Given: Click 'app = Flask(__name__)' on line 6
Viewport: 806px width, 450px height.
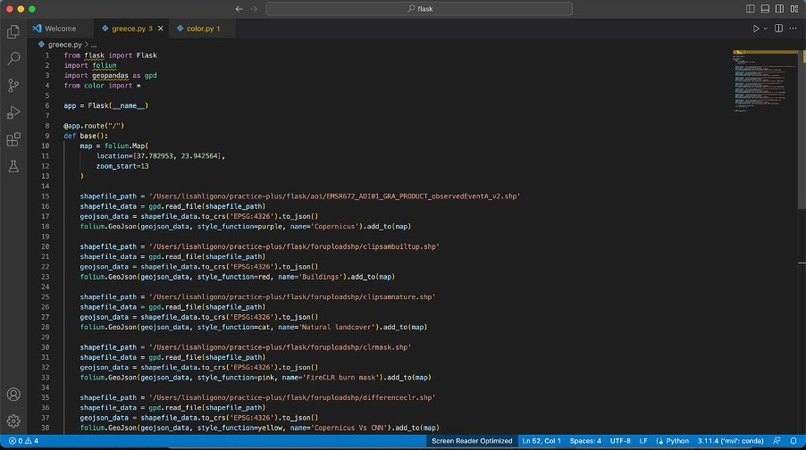Looking at the screenshot, I should [106, 106].
